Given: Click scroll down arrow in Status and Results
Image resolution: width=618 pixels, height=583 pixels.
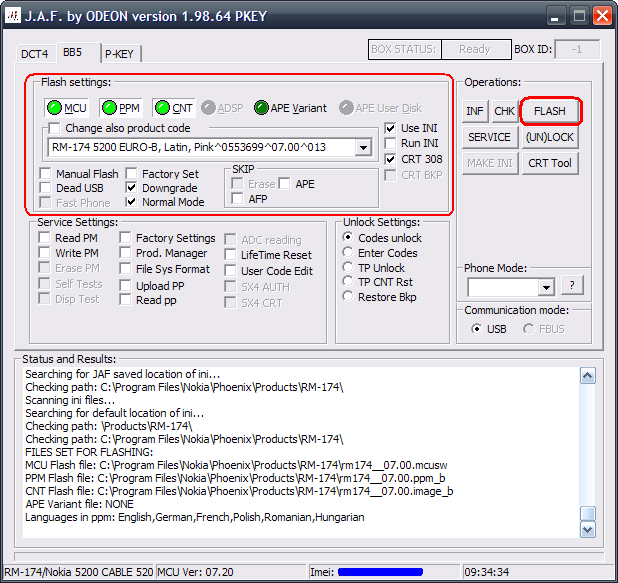Looking at the screenshot, I should click(588, 529).
